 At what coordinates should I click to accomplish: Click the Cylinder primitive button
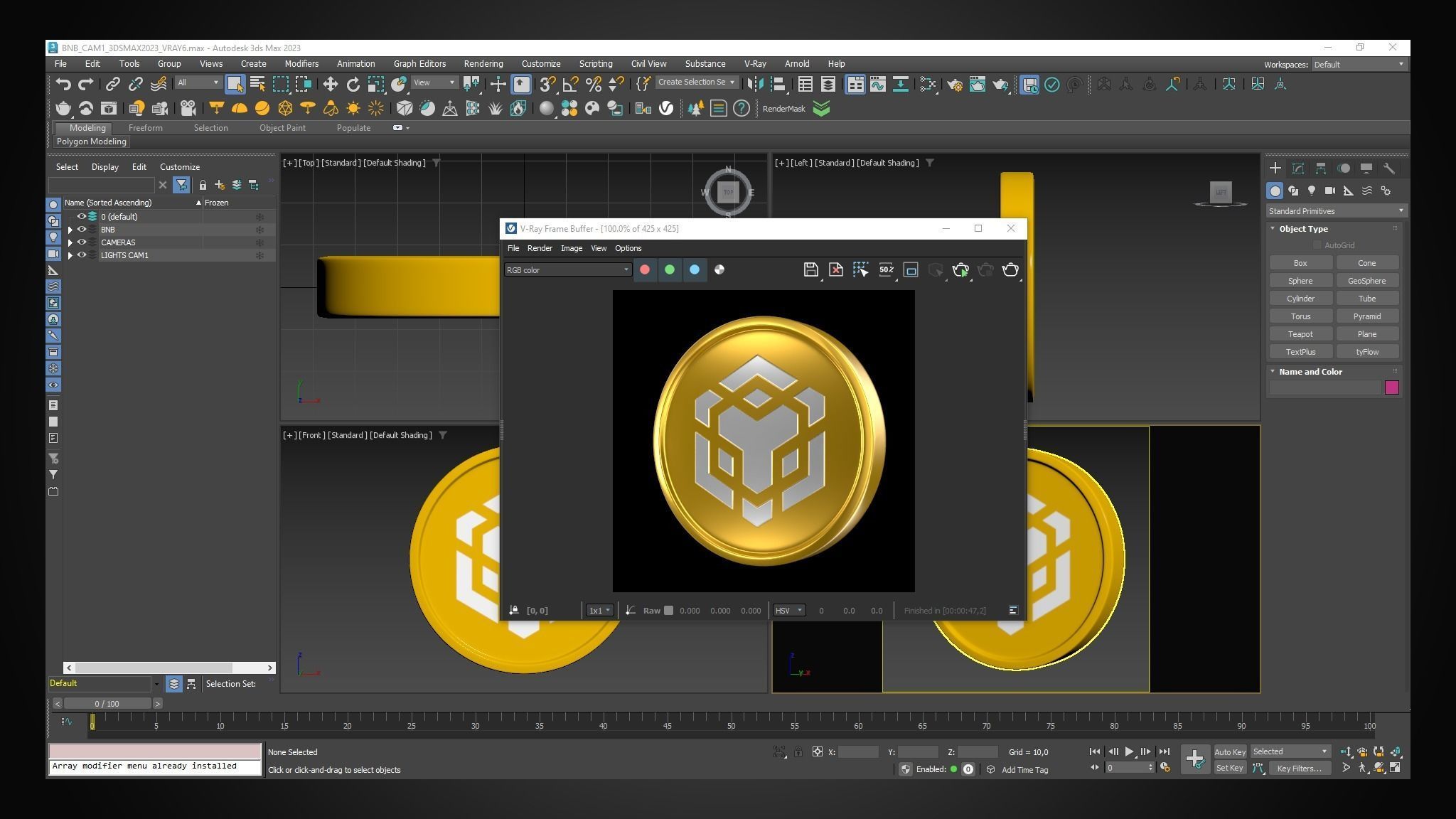(x=1300, y=299)
